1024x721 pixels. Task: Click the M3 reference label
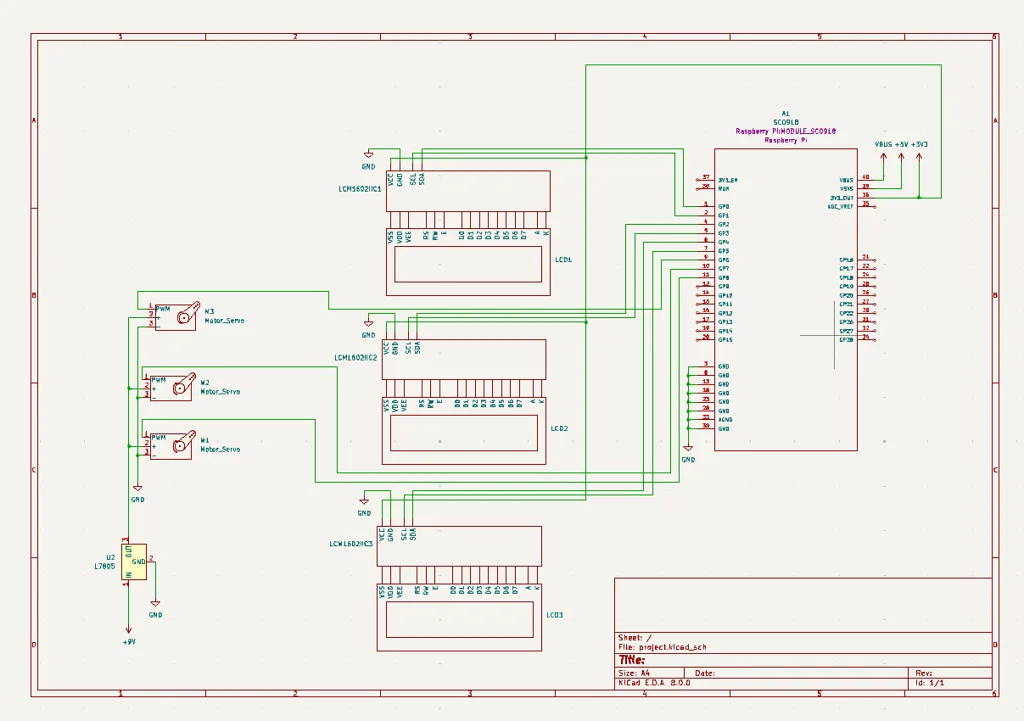pos(209,312)
